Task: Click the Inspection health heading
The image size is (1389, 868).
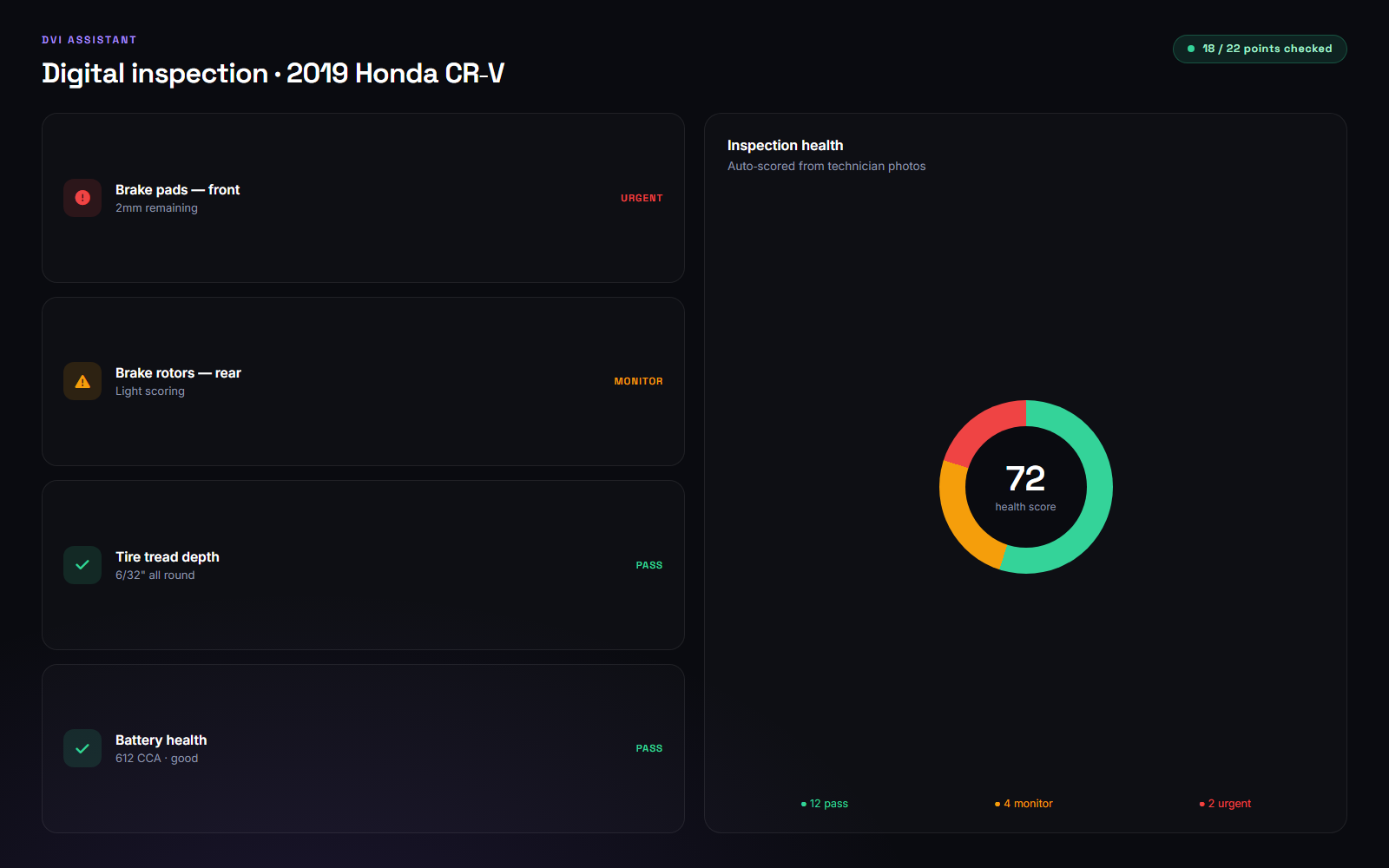Action: (x=785, y=146)
